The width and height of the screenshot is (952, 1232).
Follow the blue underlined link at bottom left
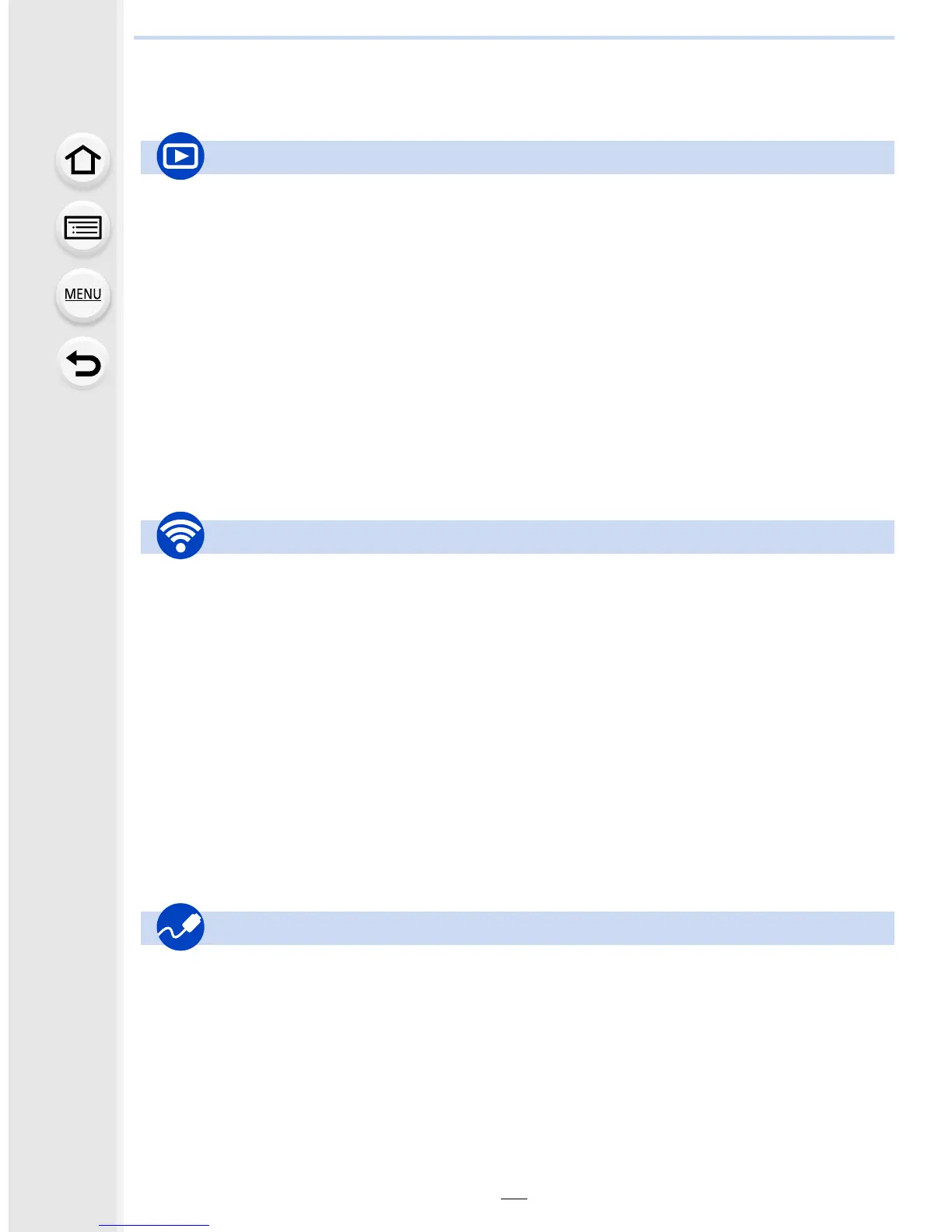click(x=154, y=1225)
